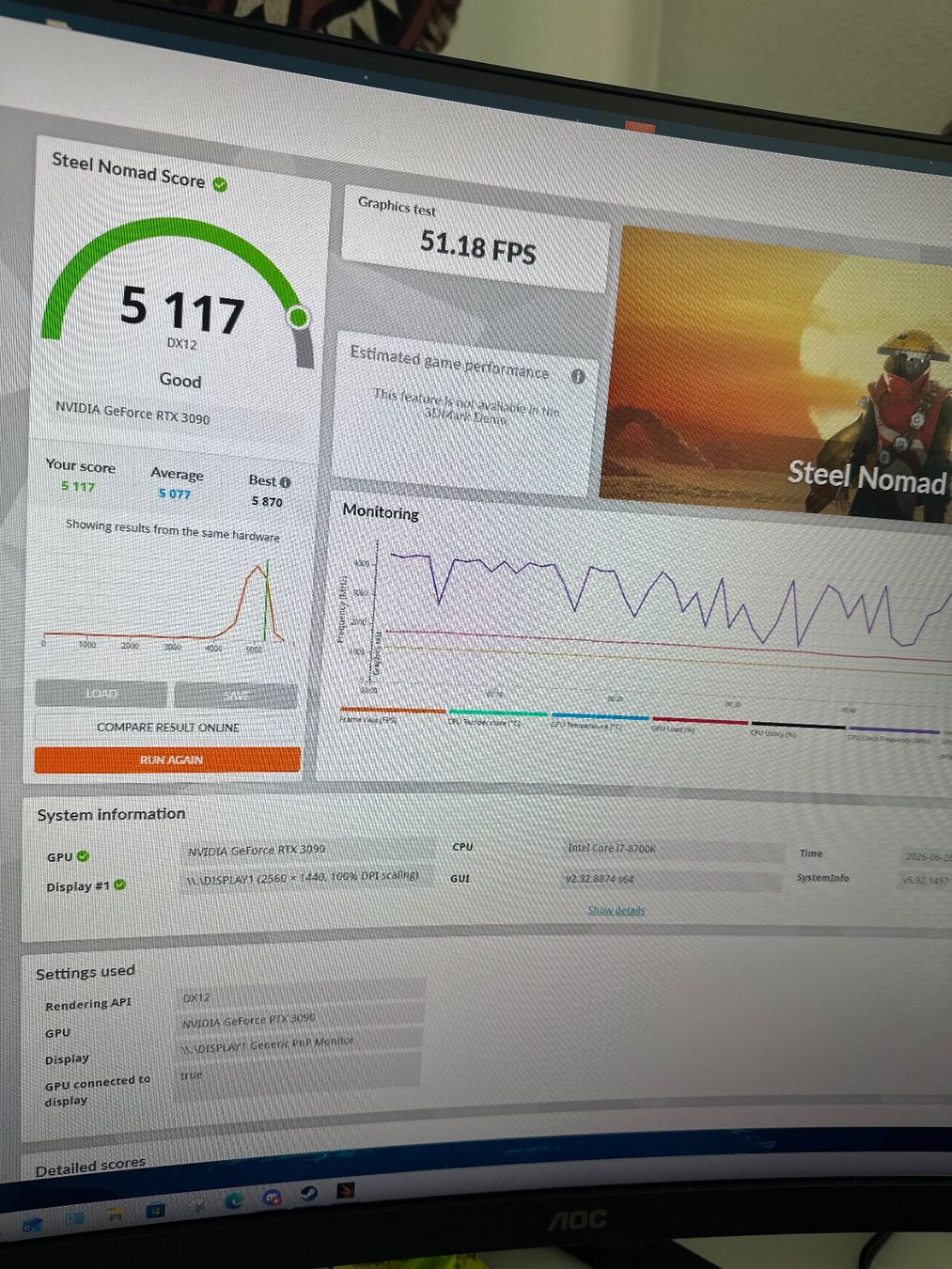952x1269 pixels.
Task: Launch Microsoft Edge from the taskbar
Action: coord(233,1200)
